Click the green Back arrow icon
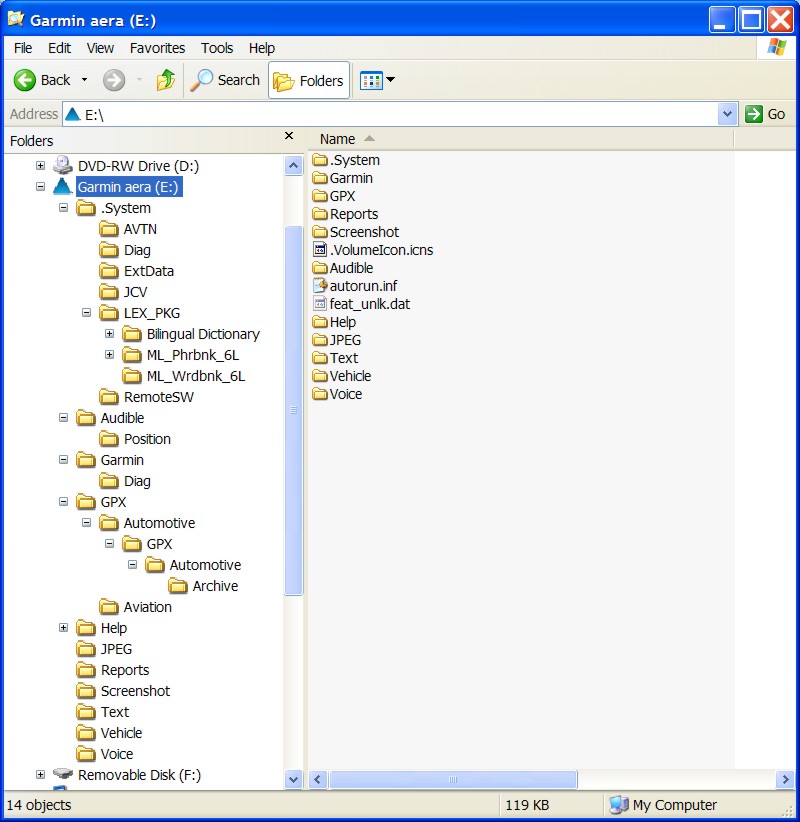Screen dimensions: 800x822 point(24,80)
